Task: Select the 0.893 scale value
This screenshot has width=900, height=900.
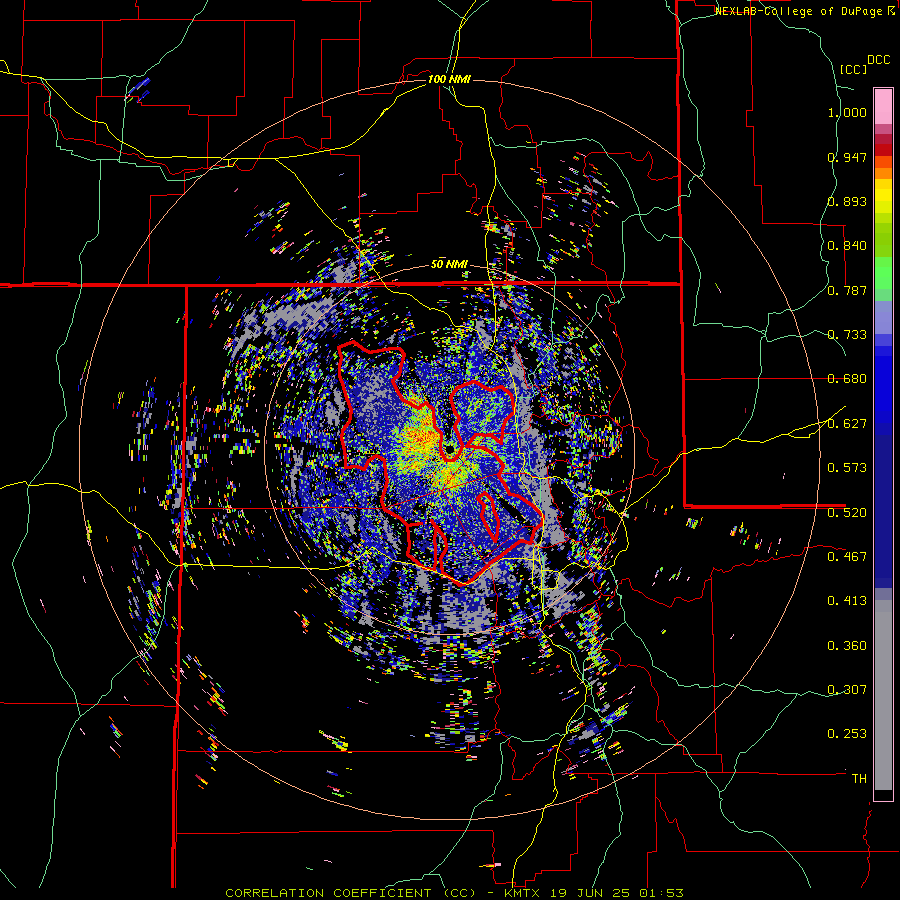Action: (847, 201)
